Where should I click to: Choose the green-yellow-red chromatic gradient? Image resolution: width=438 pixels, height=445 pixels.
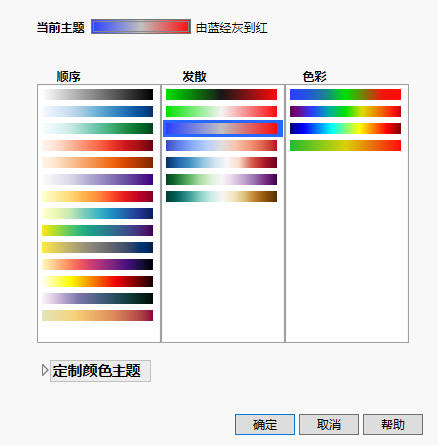[345, 145]
